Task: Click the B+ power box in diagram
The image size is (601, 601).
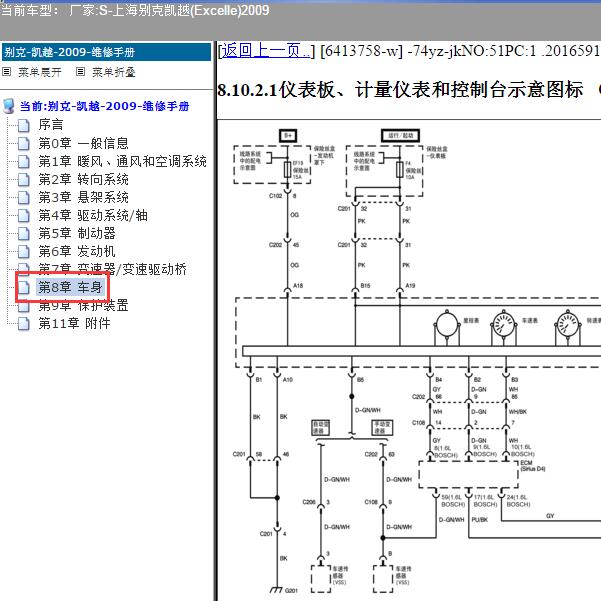Action: [x=288, y=136]
